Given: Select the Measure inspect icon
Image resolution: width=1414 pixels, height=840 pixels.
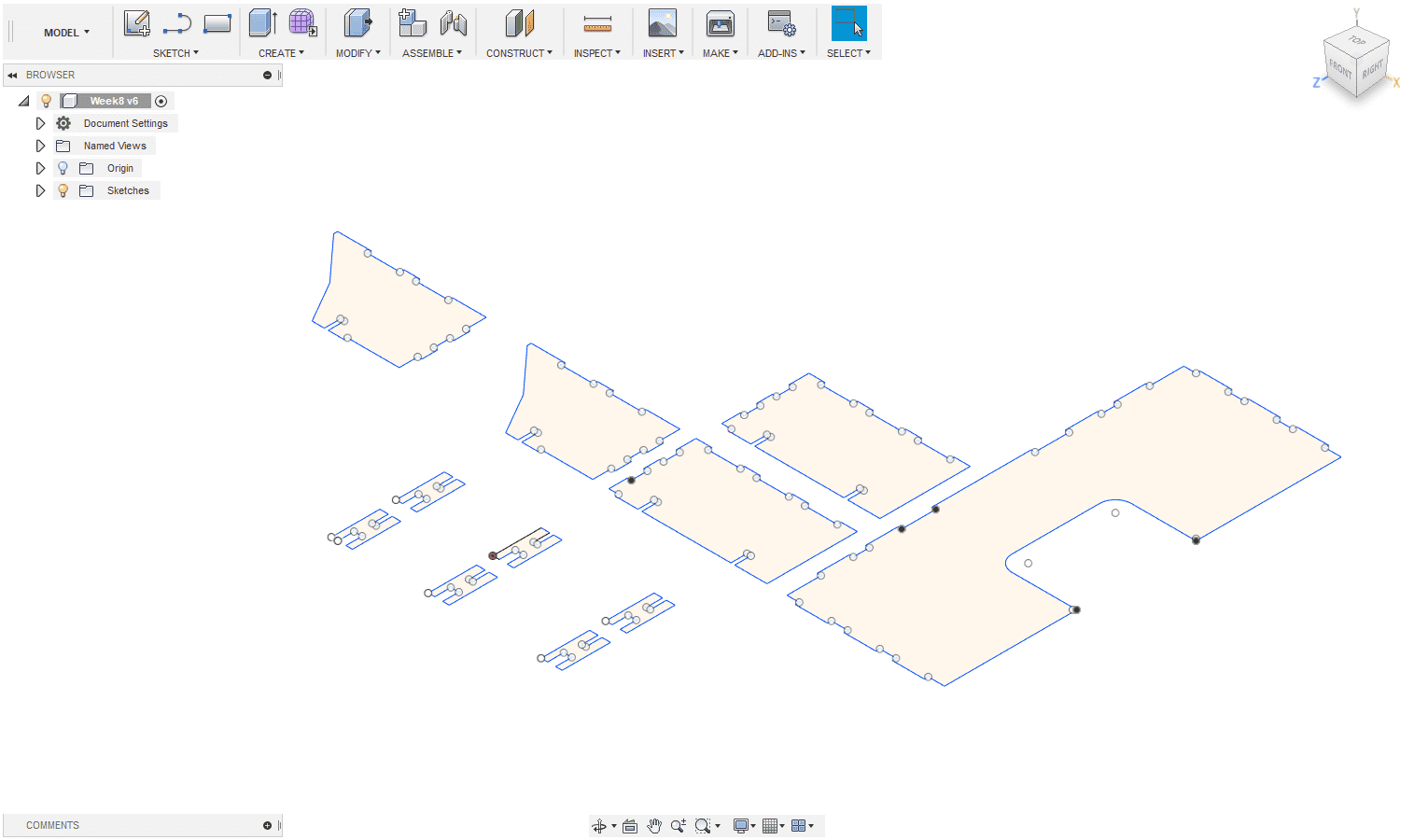Looking at the screenshot, I should [597, 23].
